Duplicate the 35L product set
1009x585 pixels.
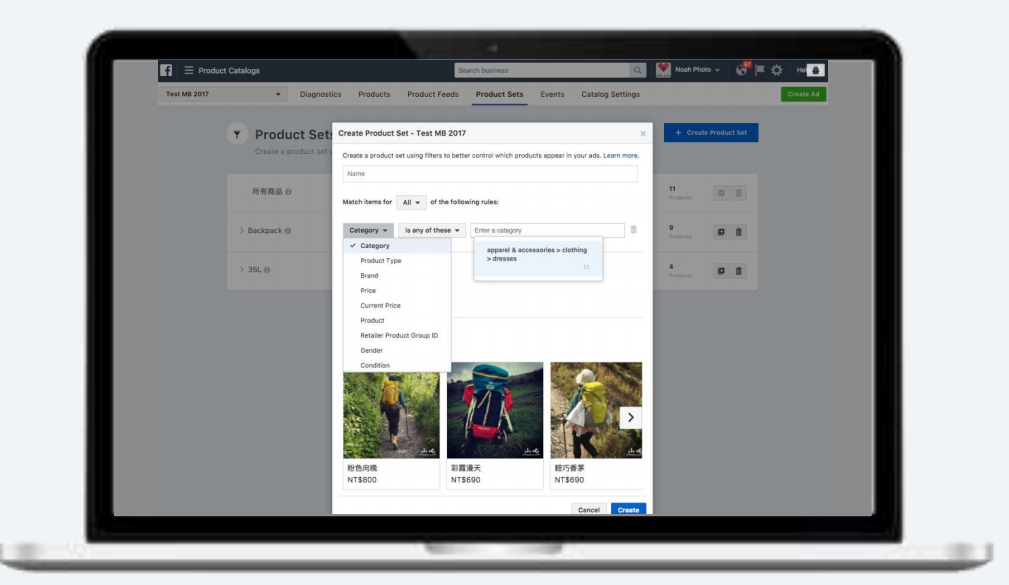[x=721, y=271]
